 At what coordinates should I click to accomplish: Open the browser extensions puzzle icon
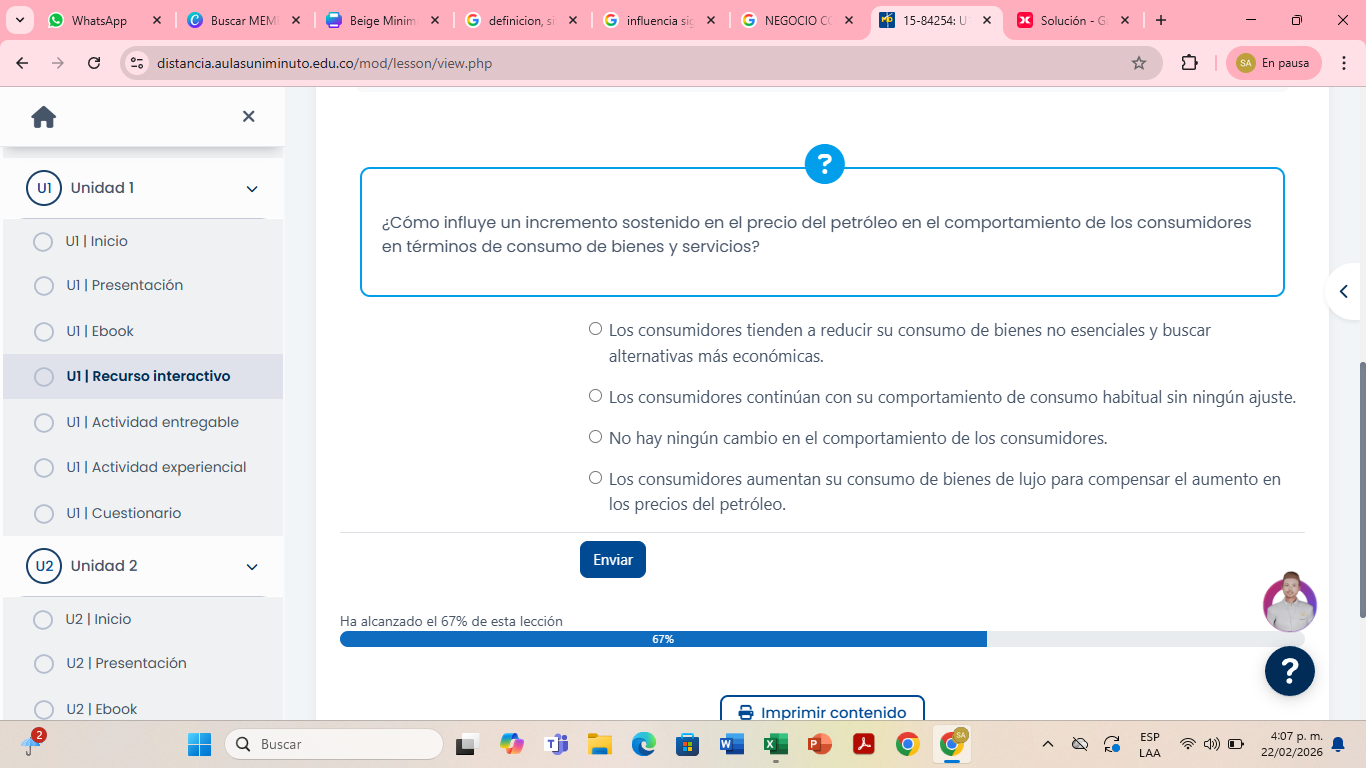coord(1189,63)
